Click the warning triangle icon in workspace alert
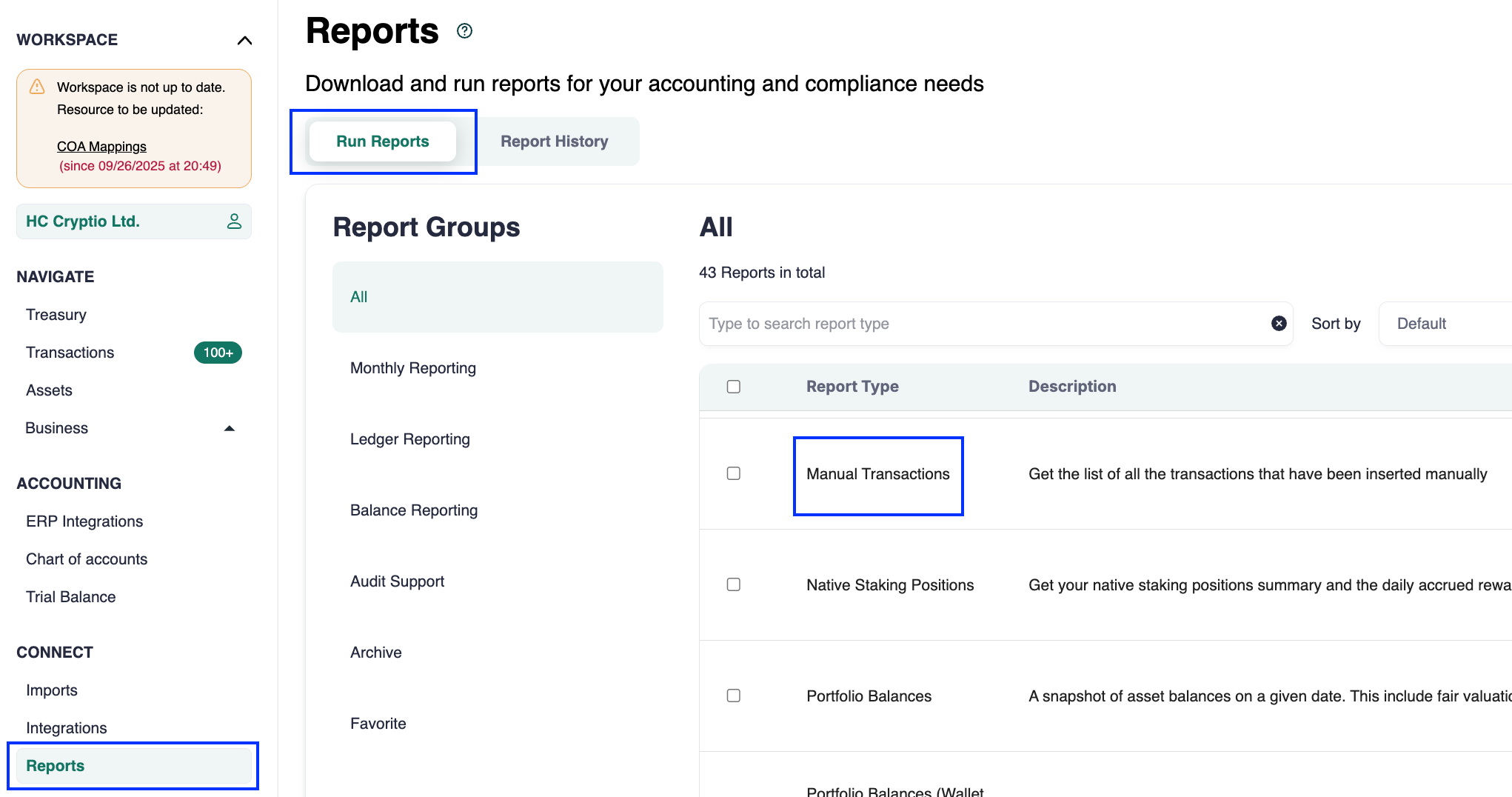 37,87
